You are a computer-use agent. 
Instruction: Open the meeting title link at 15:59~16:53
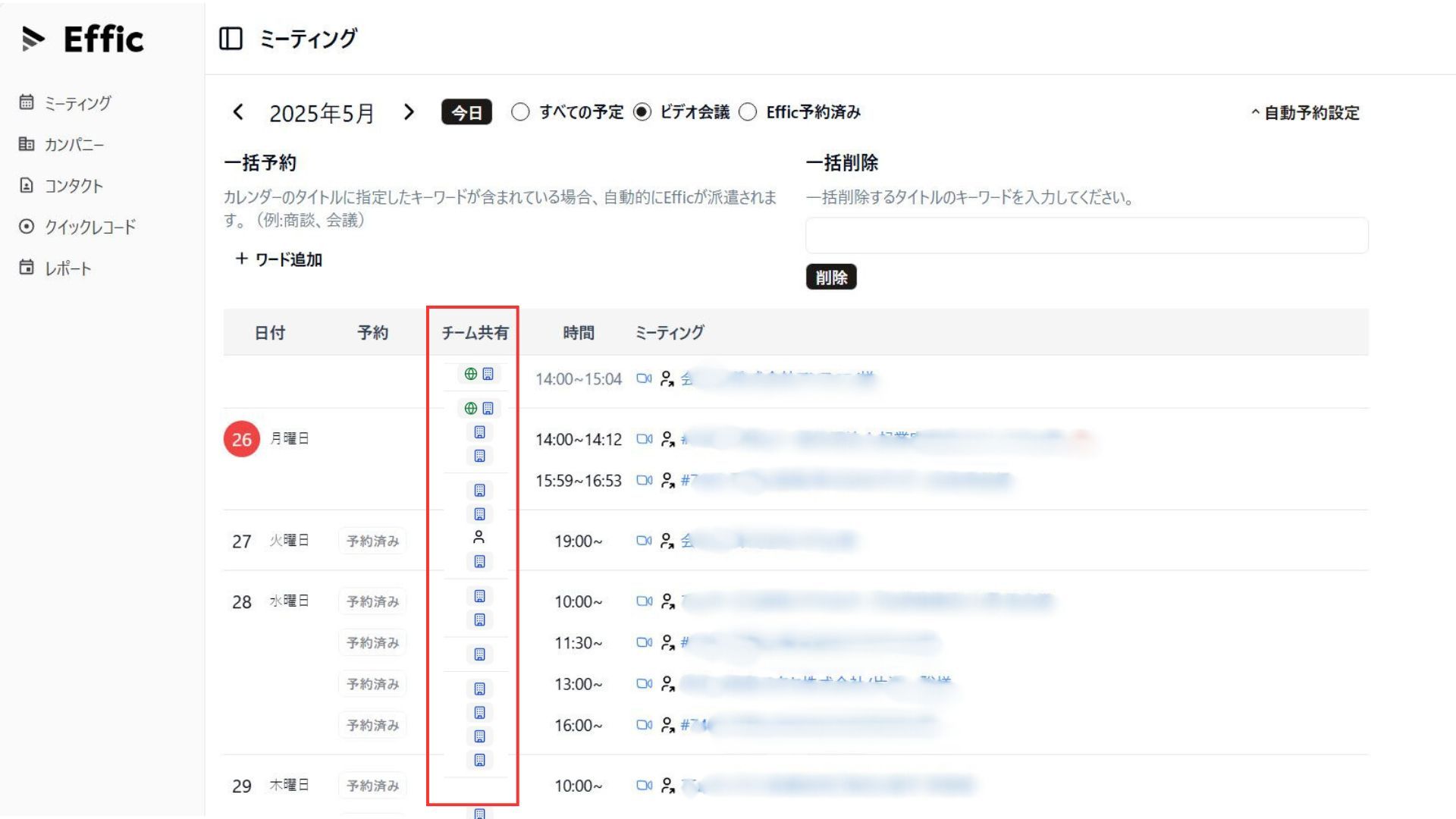click(846, 480)
